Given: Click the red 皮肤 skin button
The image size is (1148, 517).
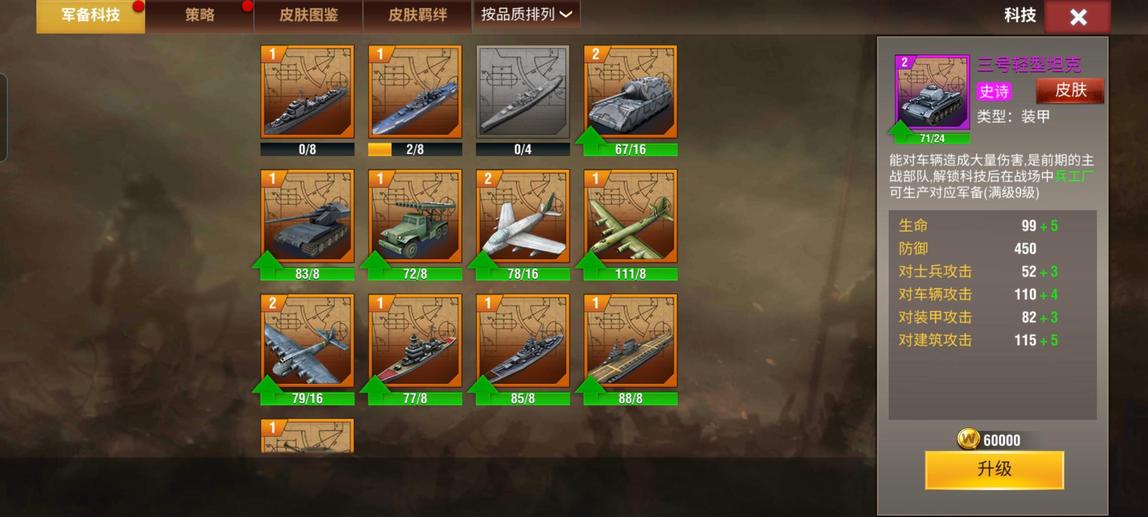Looking at the screenshot, I should [1070, 91].
